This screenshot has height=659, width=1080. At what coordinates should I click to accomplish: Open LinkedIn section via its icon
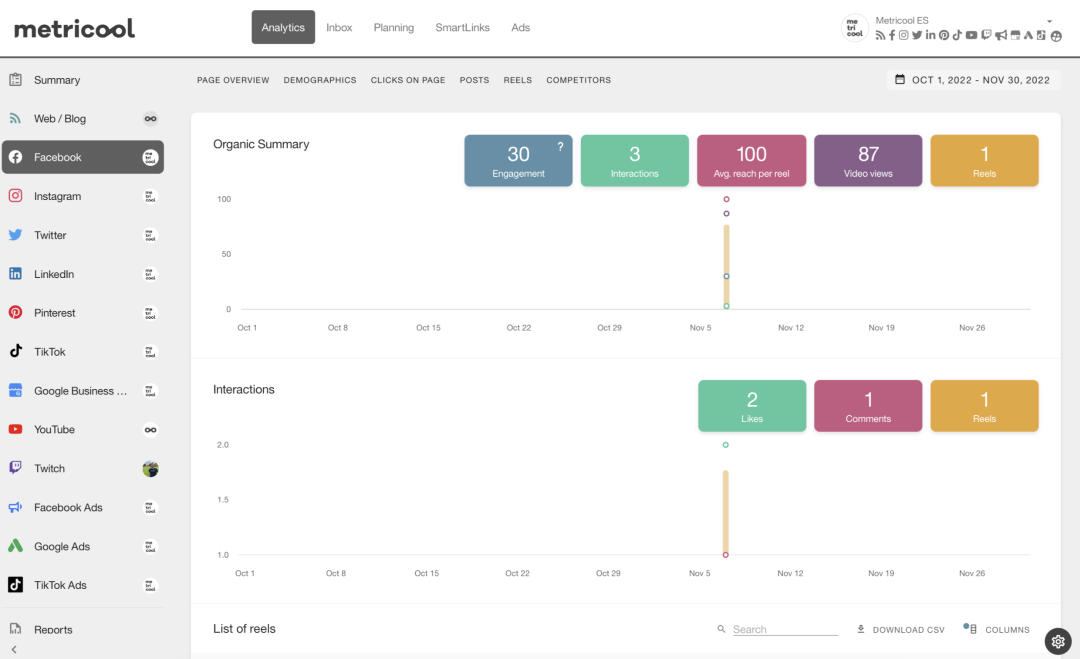[15, 274]
